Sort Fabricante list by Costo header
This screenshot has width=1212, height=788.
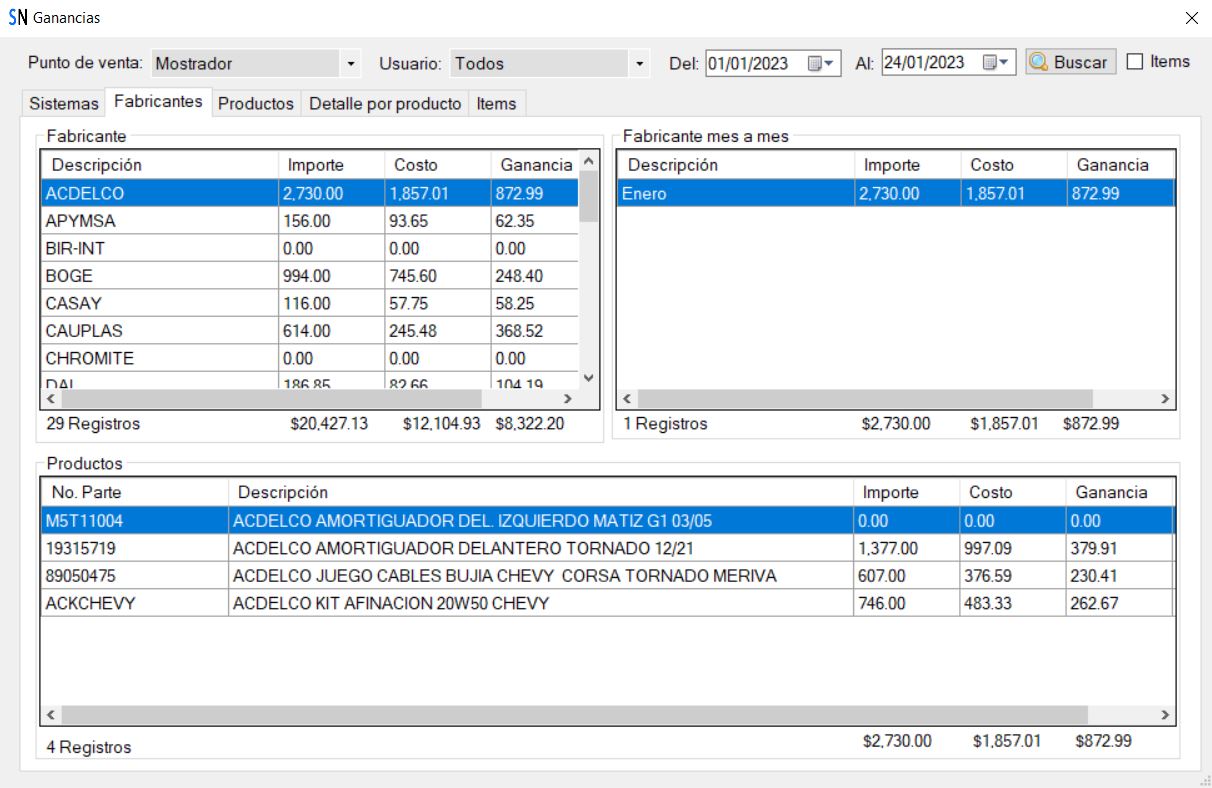(x=437, y=165)
